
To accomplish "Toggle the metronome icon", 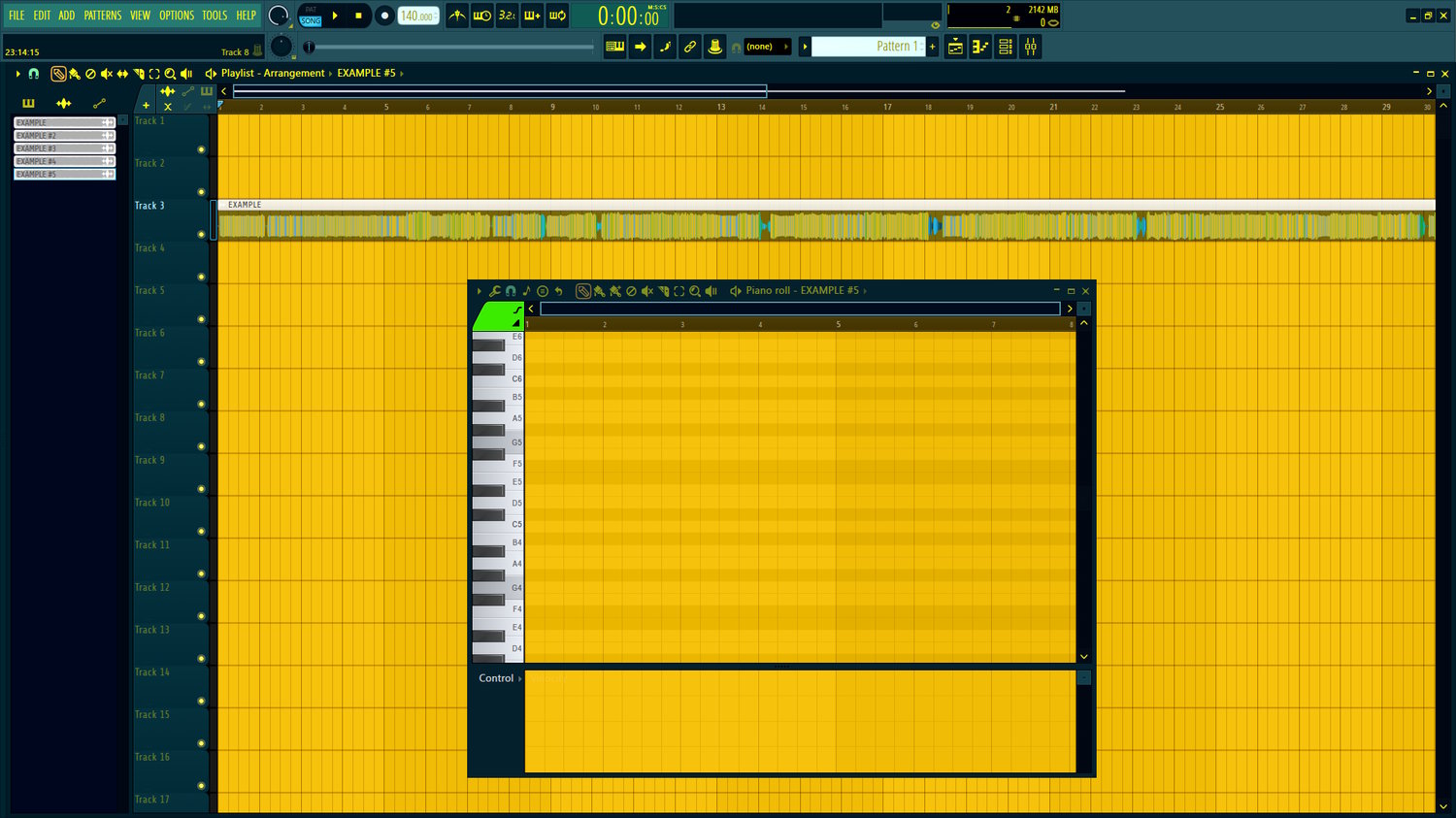I will click(x=457, y=16).
